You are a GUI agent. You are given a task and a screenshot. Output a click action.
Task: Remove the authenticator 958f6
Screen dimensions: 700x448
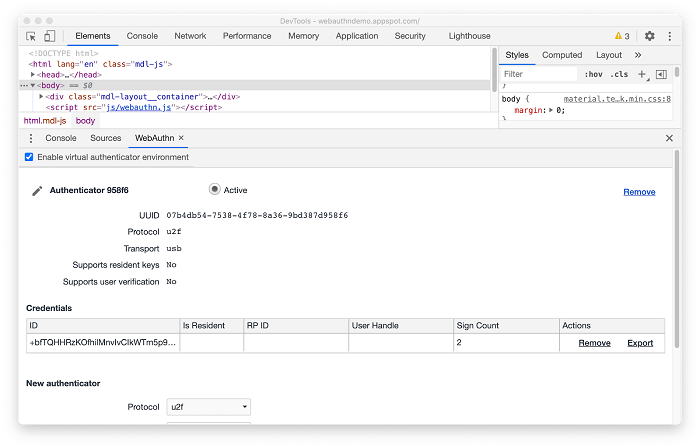click(x=639, y=192)
